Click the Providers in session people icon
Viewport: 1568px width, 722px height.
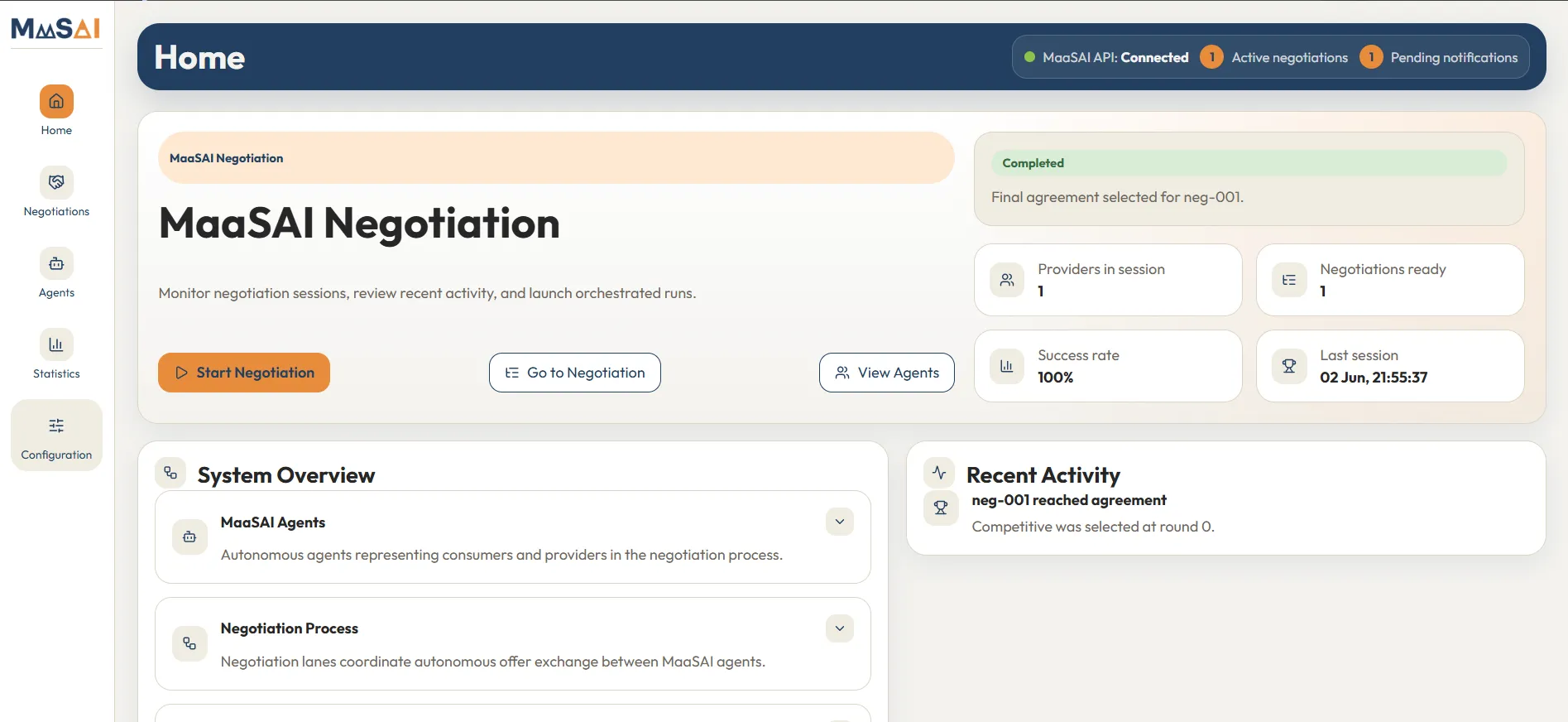point(1007,280)
